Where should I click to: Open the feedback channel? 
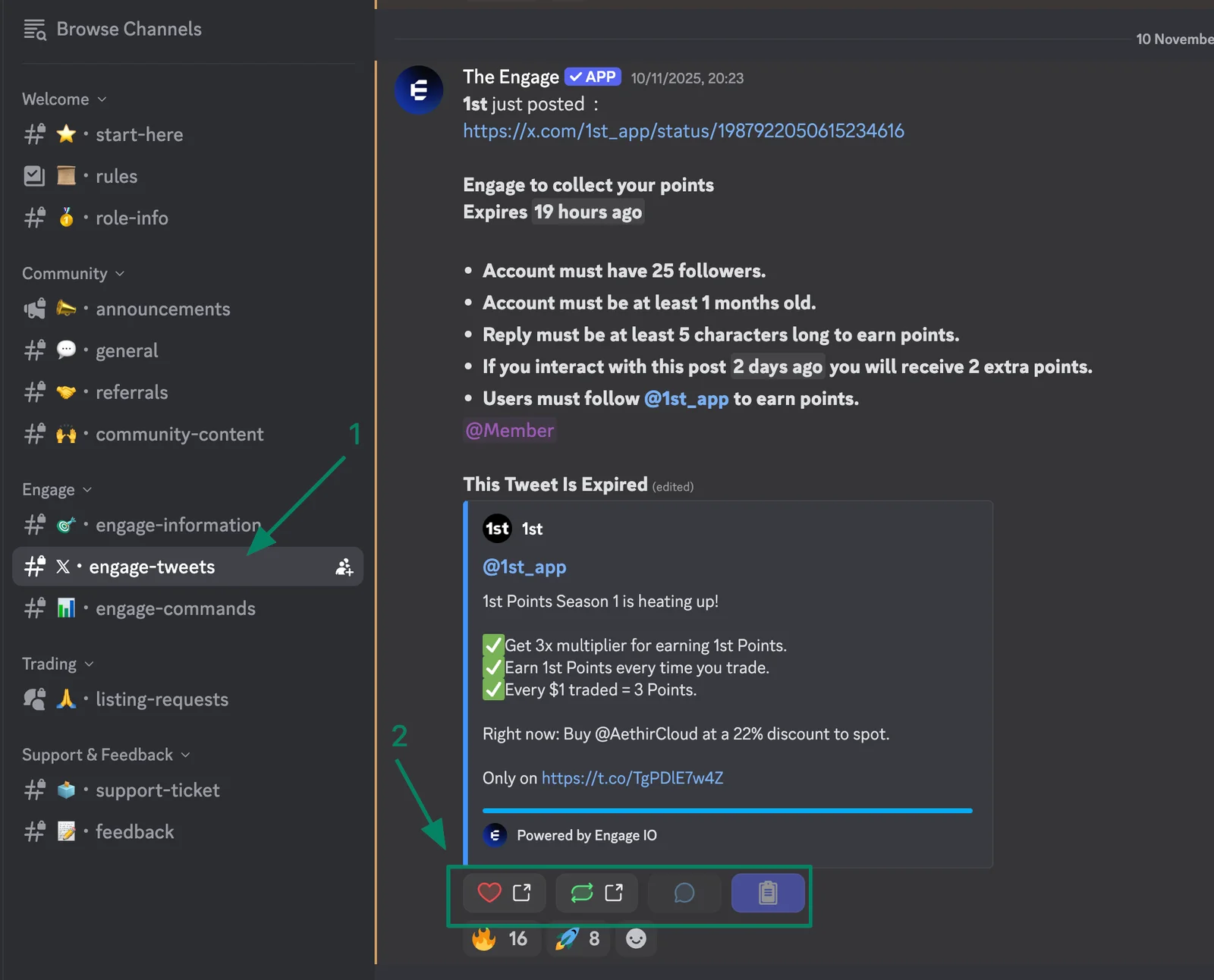(188, 832)
